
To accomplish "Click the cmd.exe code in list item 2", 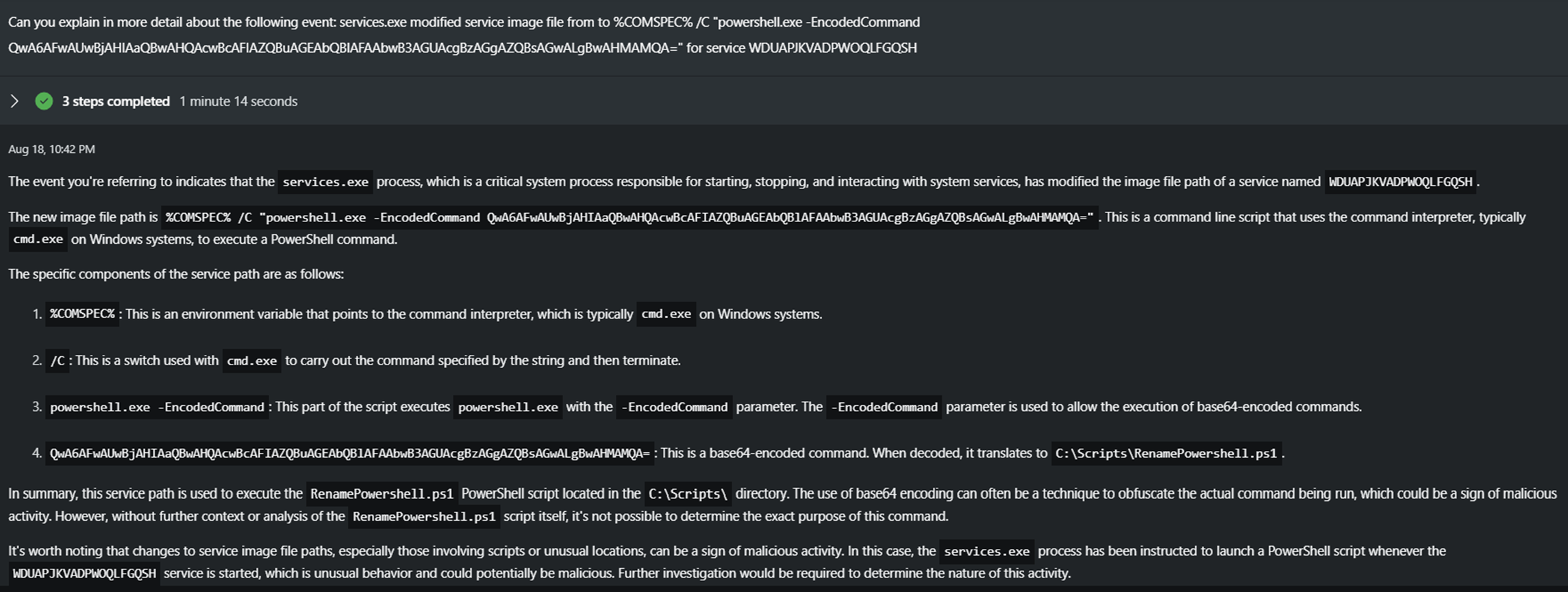I will (251, 361).
